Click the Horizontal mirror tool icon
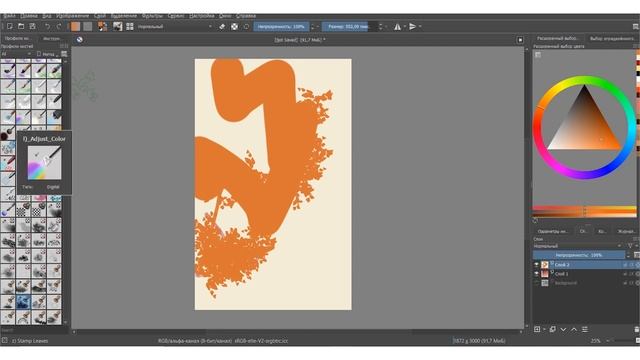640x360 pixels. [397, 27]
